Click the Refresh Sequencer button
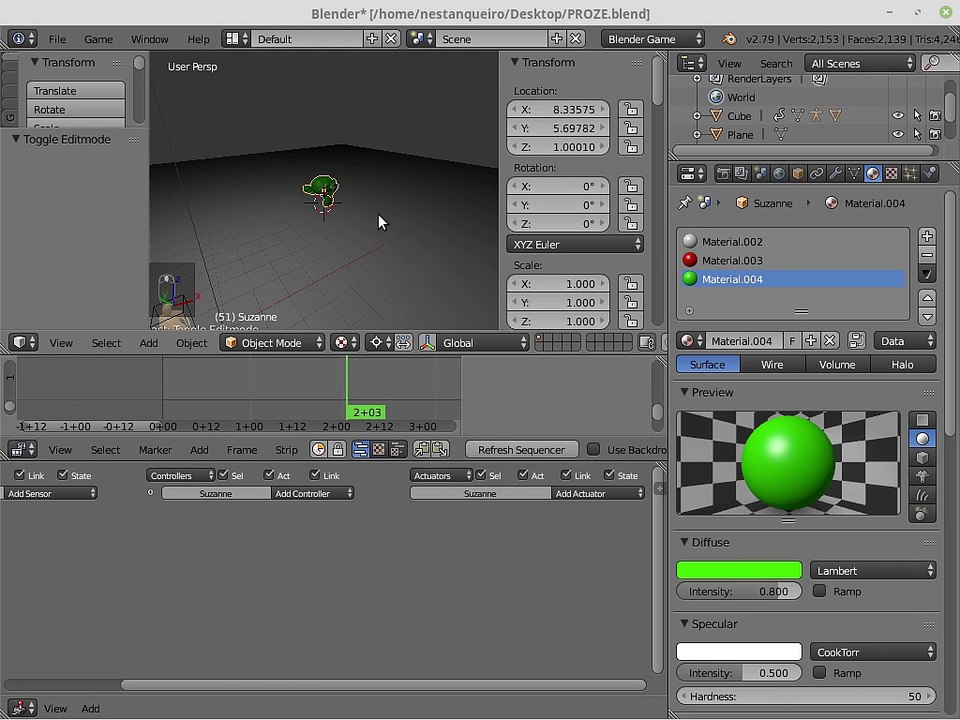Viewport: 960px width, 720px height. 522,450
